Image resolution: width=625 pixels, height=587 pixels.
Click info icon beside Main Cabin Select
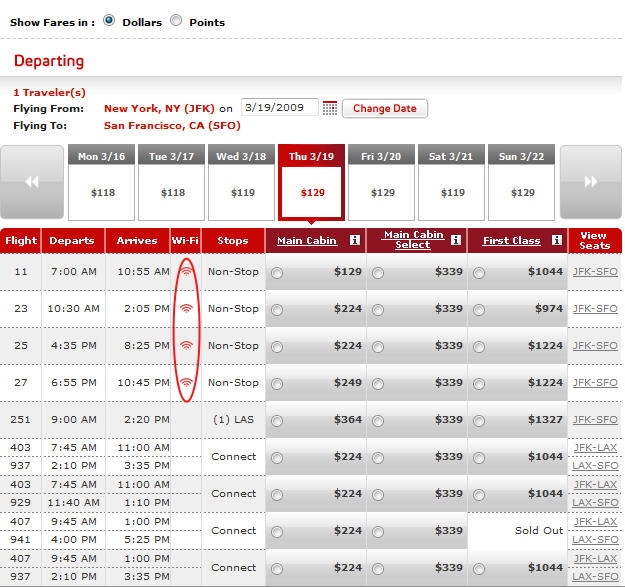pyautogui.click(x=456, y=240)
